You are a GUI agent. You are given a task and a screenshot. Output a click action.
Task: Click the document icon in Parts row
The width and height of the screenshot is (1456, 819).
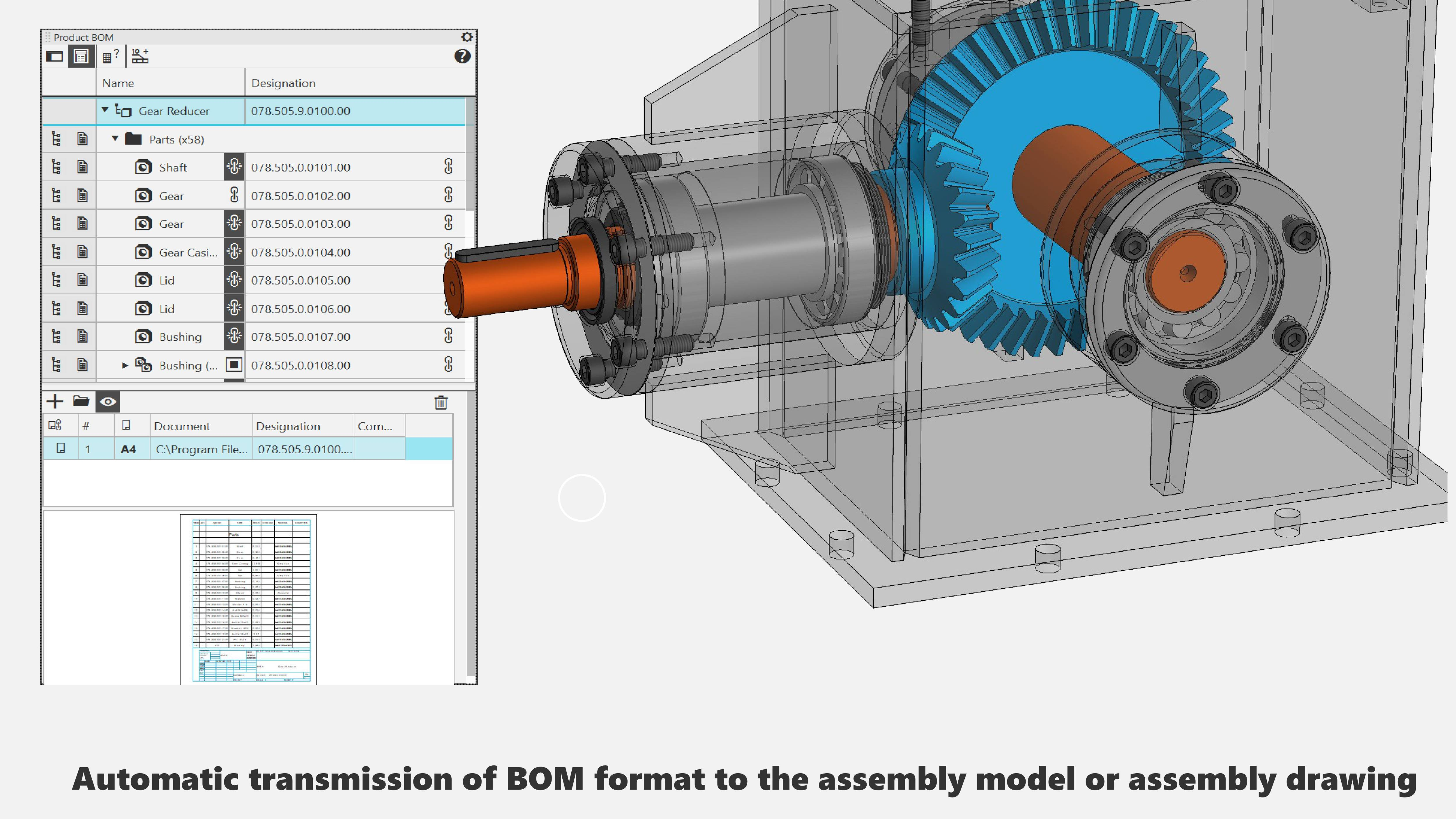(82, 139)
